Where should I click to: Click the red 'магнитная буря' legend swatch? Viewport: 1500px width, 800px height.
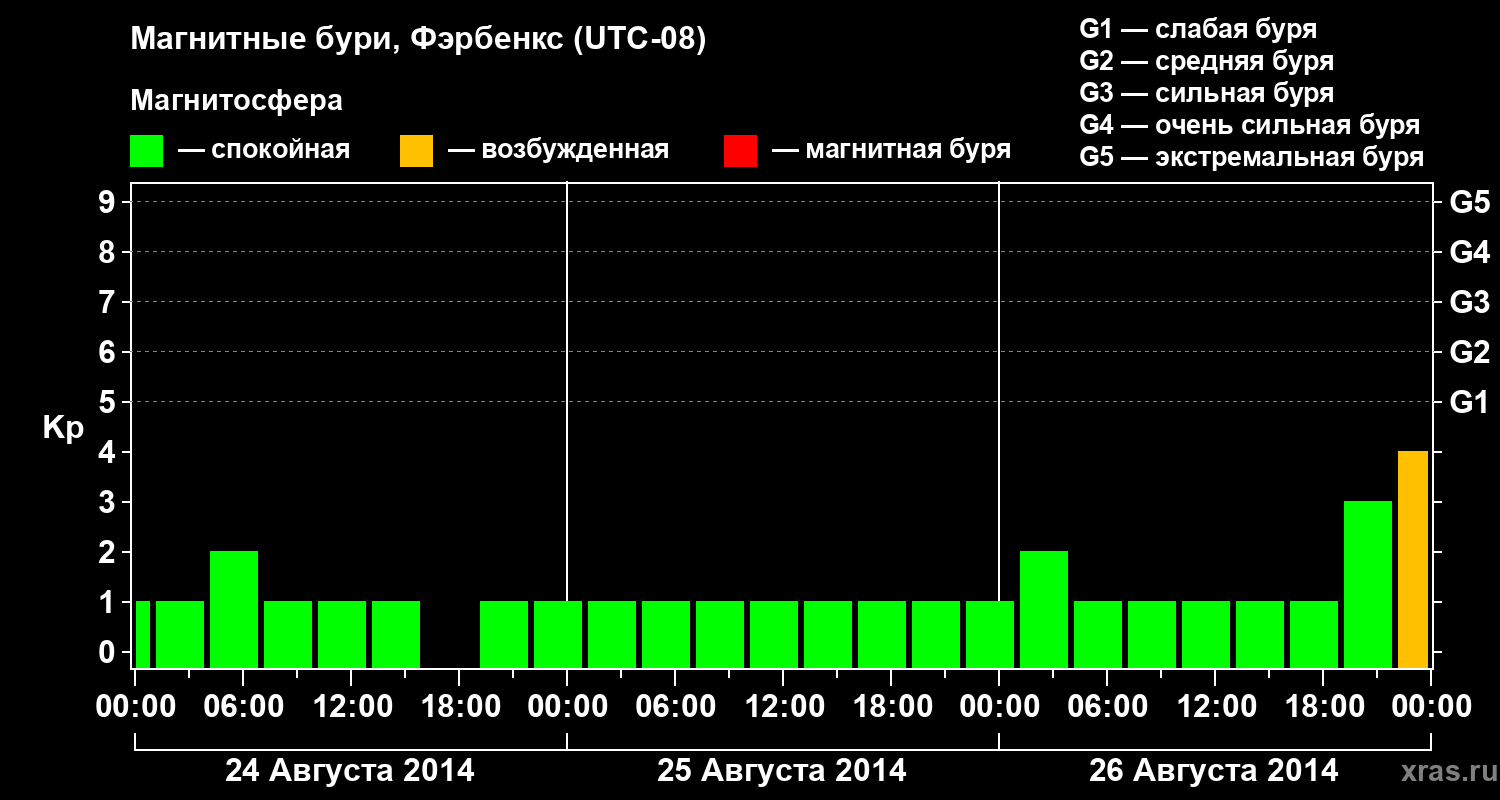click(740, 151)
